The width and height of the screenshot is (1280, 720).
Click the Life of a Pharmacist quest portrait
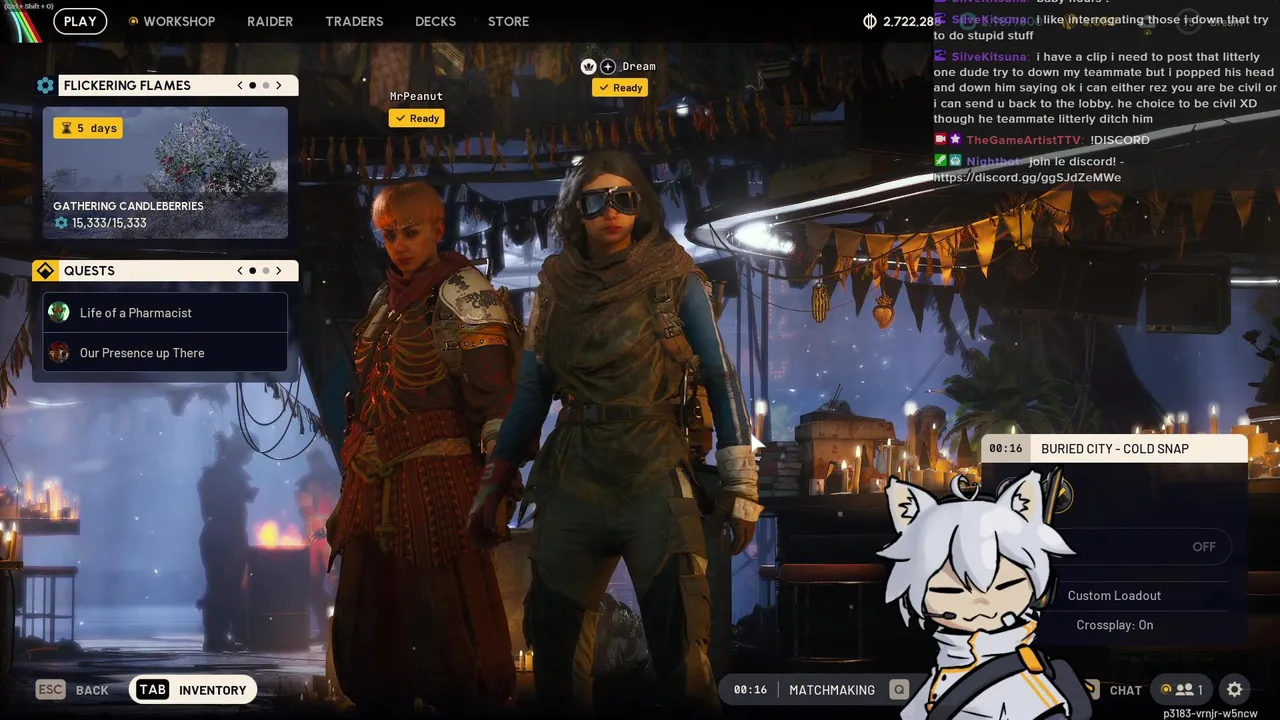tap(59, 312)
